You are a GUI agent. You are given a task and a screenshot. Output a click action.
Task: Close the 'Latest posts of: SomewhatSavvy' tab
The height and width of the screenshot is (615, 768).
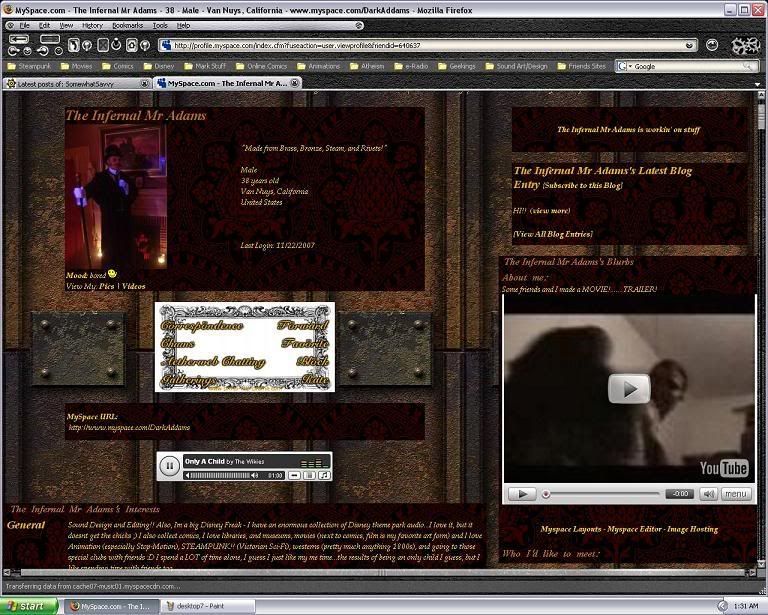tap(144, 84)
